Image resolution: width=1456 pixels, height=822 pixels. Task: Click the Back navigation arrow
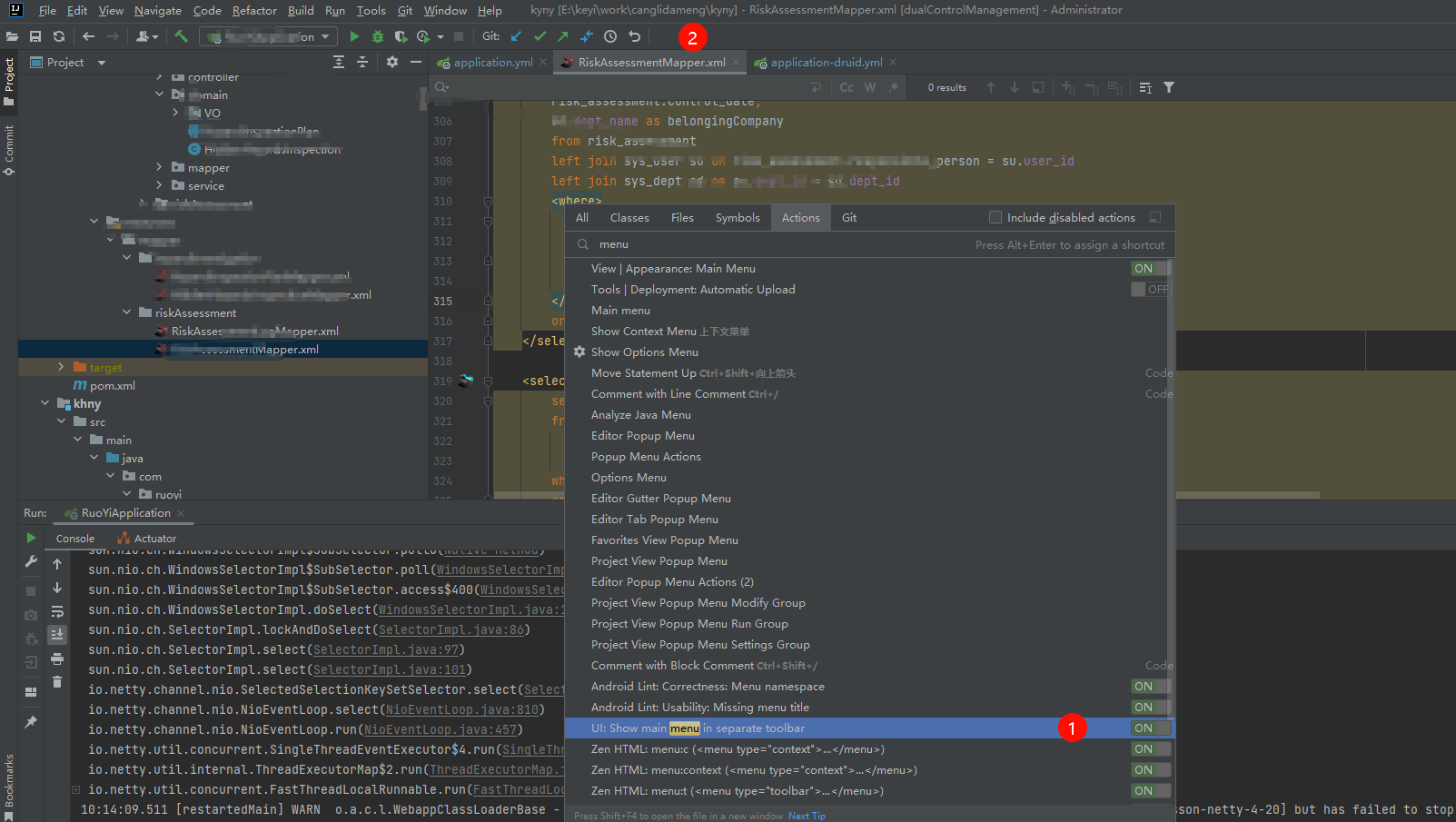(88, 36)
